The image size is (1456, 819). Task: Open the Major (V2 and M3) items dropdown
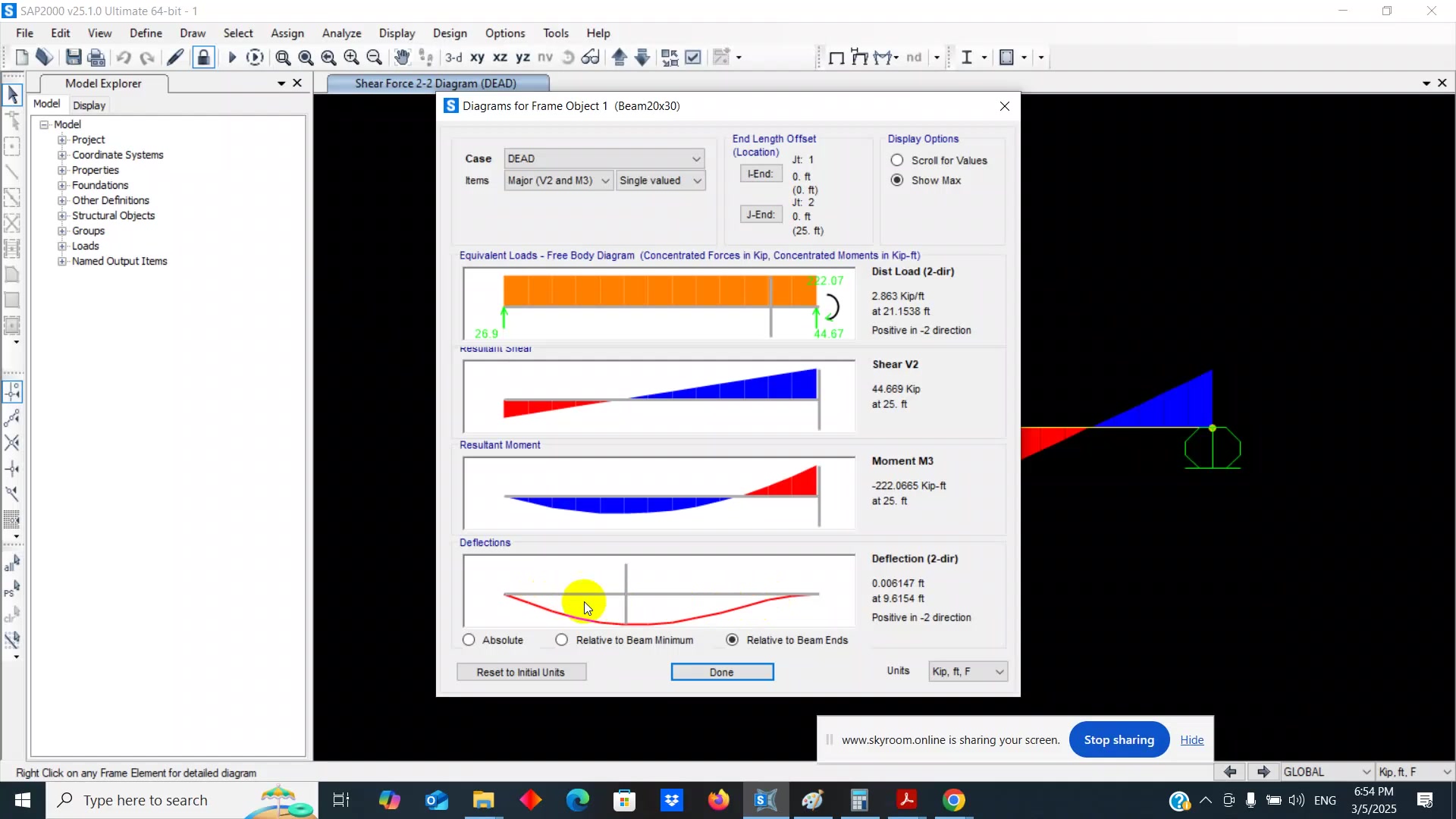(558, 180)
